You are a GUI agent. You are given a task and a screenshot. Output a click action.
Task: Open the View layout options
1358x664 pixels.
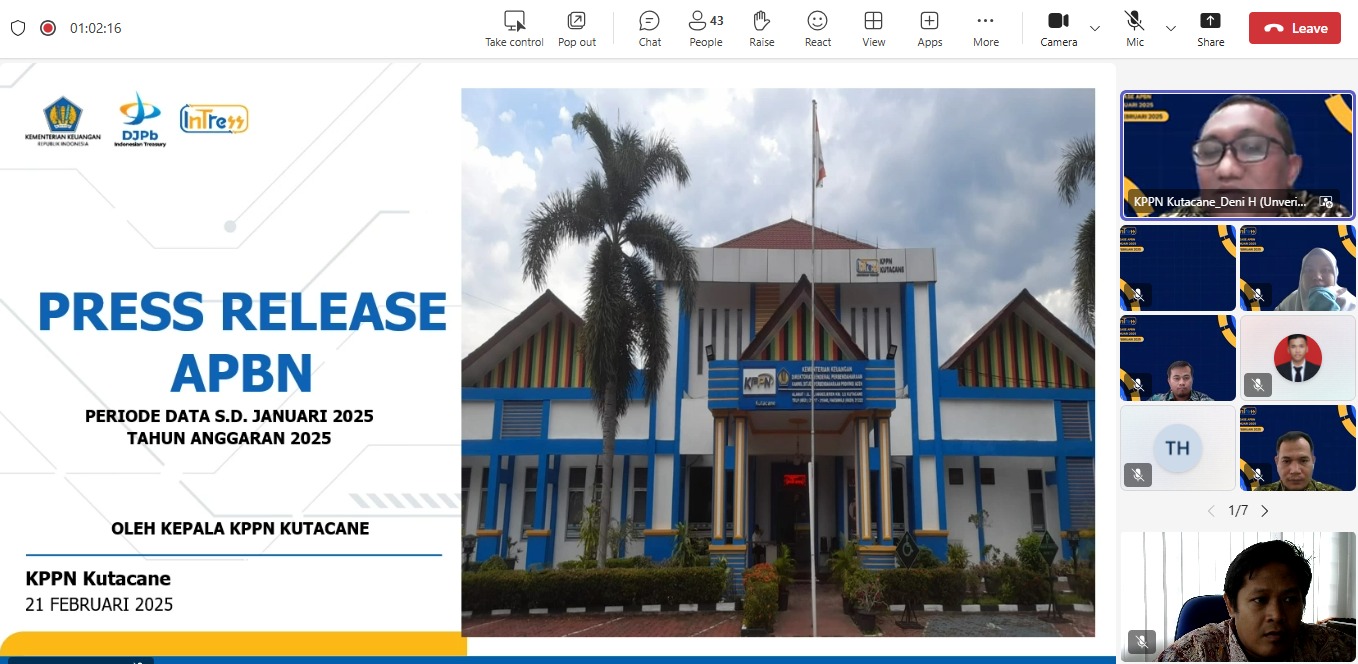(873, 27)
